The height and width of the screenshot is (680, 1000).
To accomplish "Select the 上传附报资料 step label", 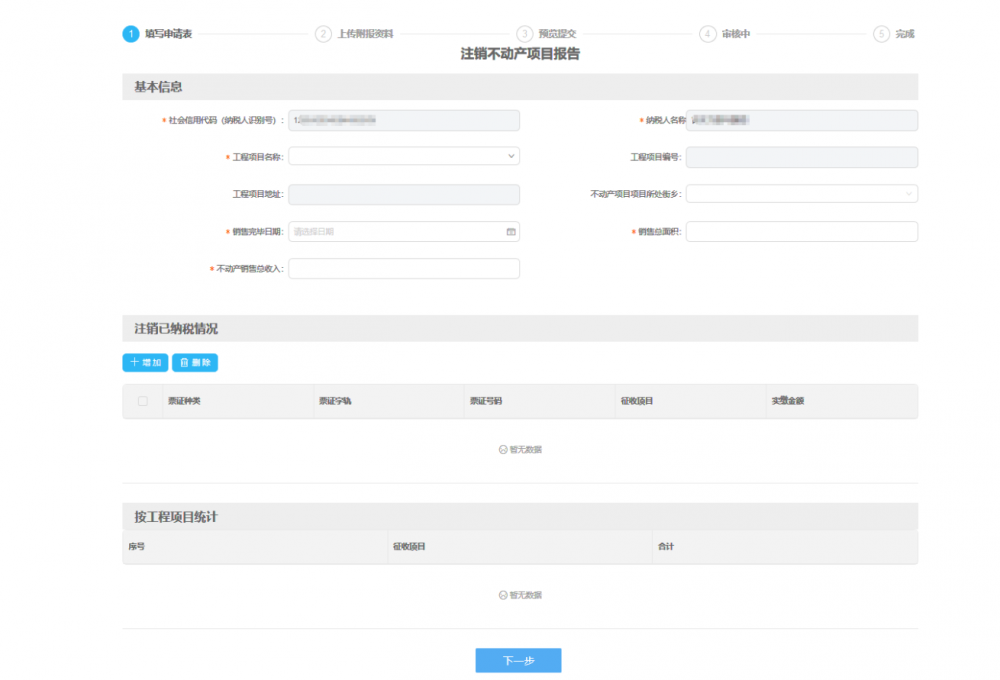I will (x=365, y=34).
